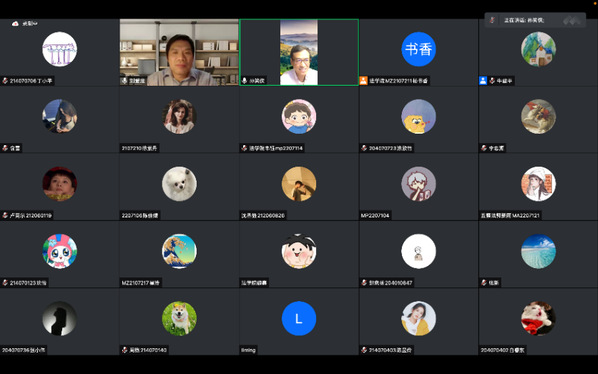
Task: Click the active speaker video with green border
Action: click(x=299, y=52)
